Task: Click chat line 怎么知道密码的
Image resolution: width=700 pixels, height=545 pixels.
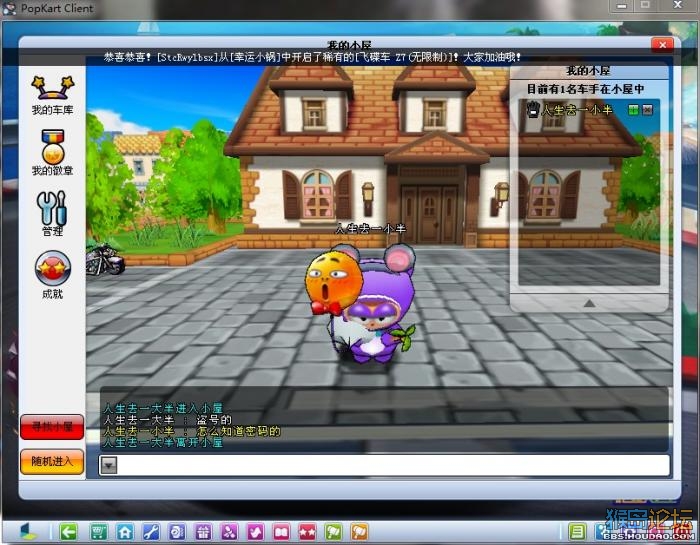Action: pos(238,431)
